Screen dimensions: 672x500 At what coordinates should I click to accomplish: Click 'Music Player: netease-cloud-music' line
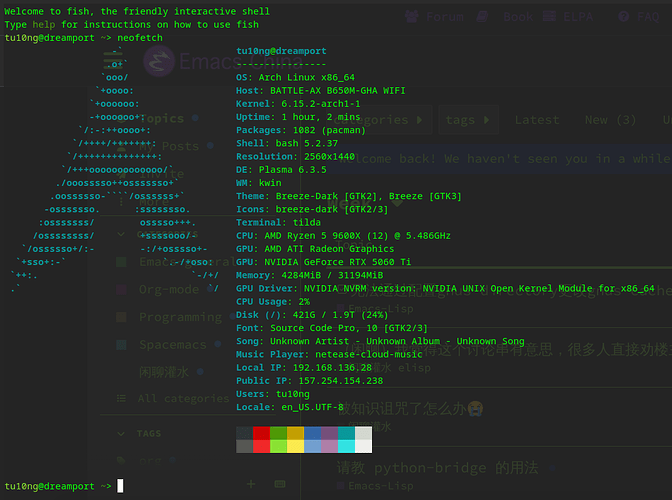[329, 354]
